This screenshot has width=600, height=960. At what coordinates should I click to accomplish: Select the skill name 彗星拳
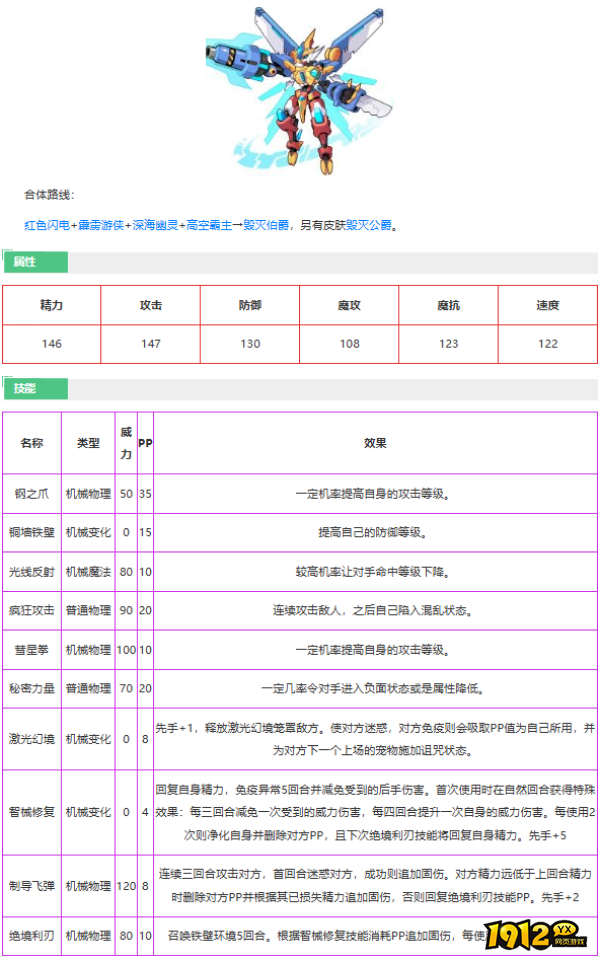click(x=32, y=650)
